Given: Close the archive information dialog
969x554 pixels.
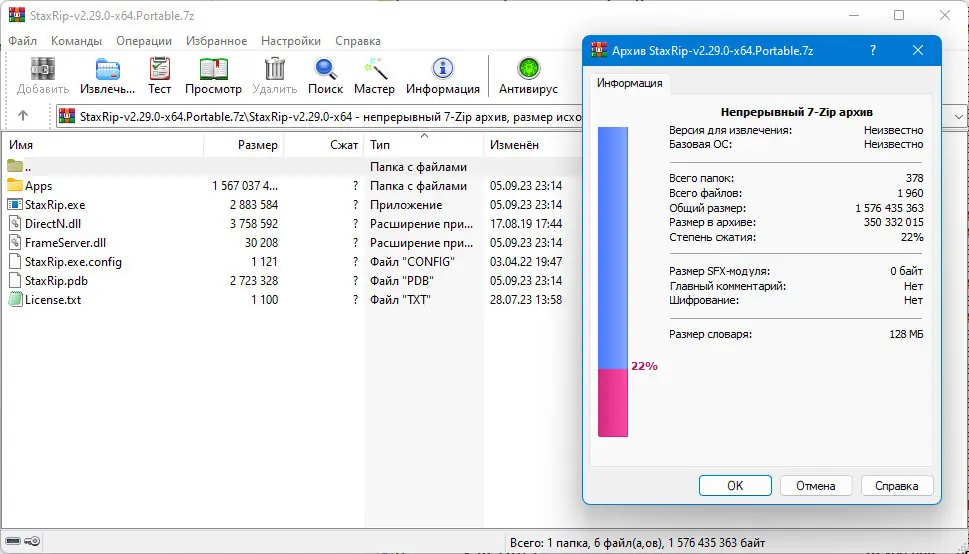Looking at the screenshot, I should (918, 51).
